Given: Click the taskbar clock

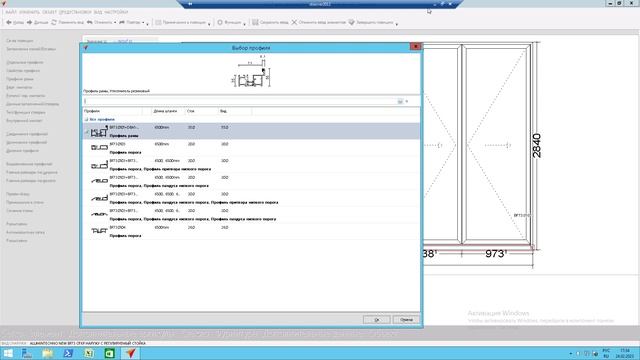Looking at the screenshot, I should 625,353.
